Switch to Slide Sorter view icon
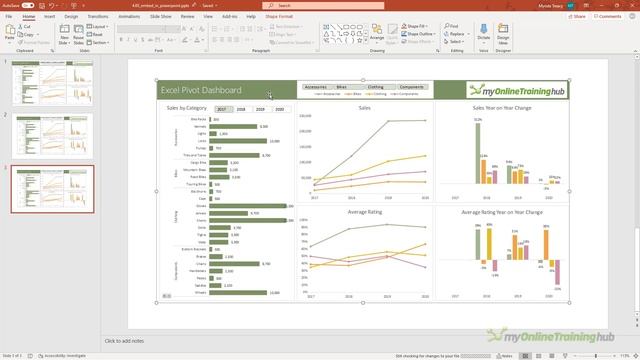This screenshot has height=360, width=640. click(x=539, y=356)
